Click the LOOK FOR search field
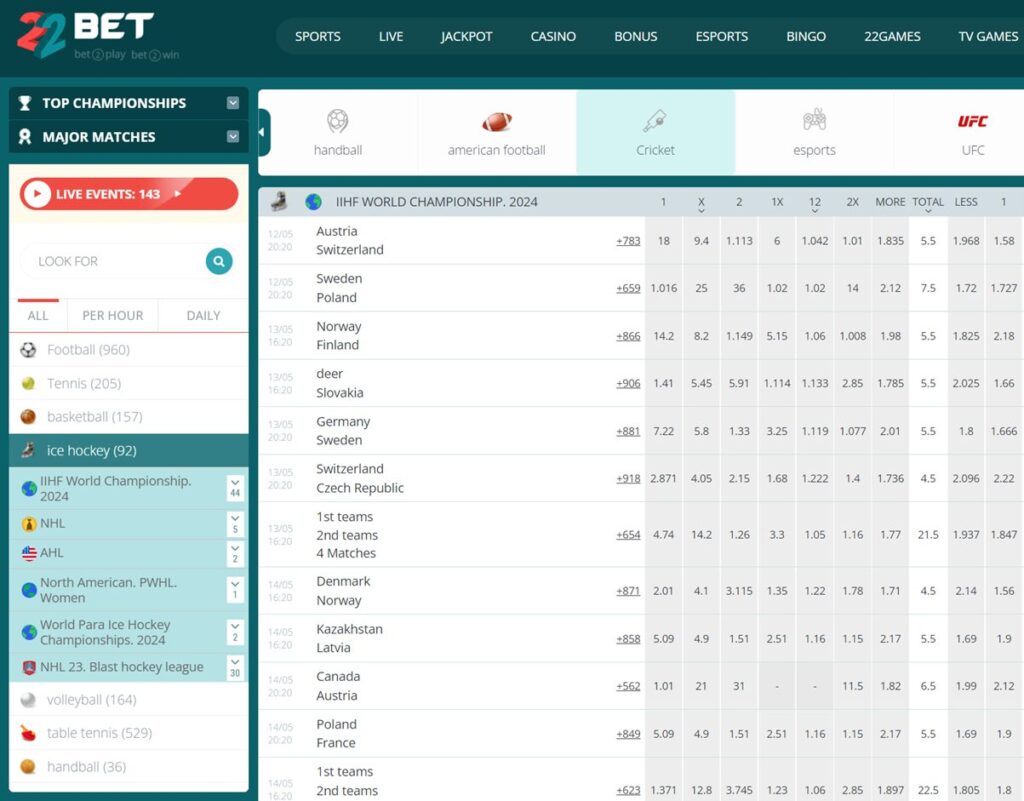The image size is (1024, 801). (x=114, y=261)
